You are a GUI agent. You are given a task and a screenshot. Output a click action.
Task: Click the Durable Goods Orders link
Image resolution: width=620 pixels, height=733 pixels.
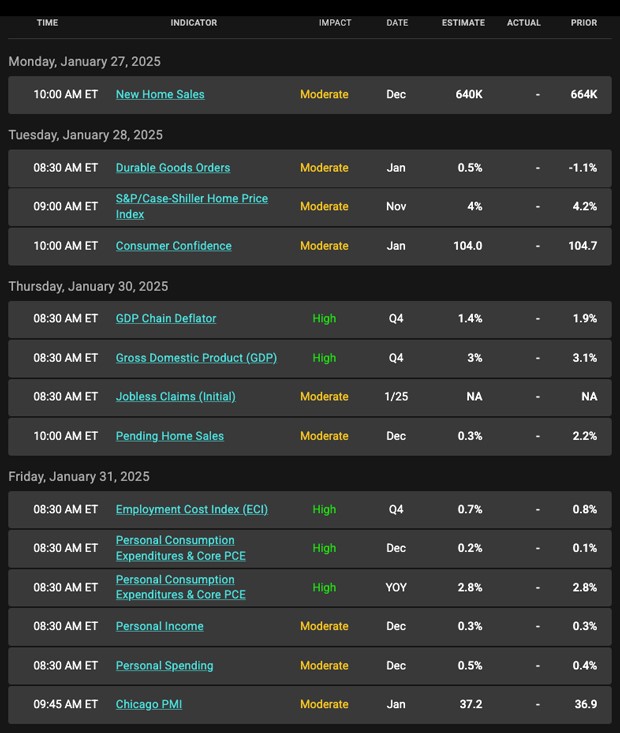[173, 167]
